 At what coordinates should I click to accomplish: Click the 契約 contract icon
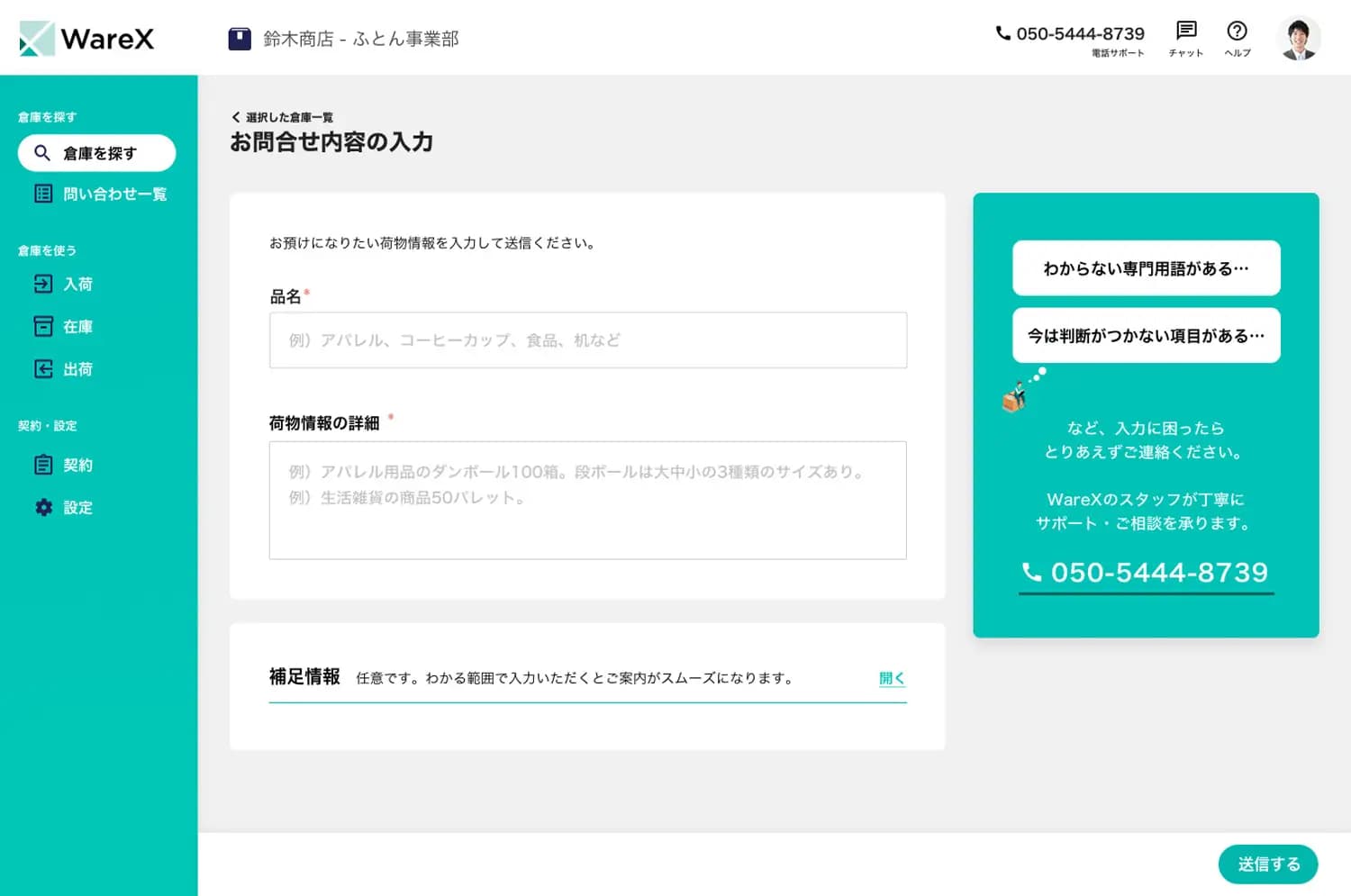(43, 465)
